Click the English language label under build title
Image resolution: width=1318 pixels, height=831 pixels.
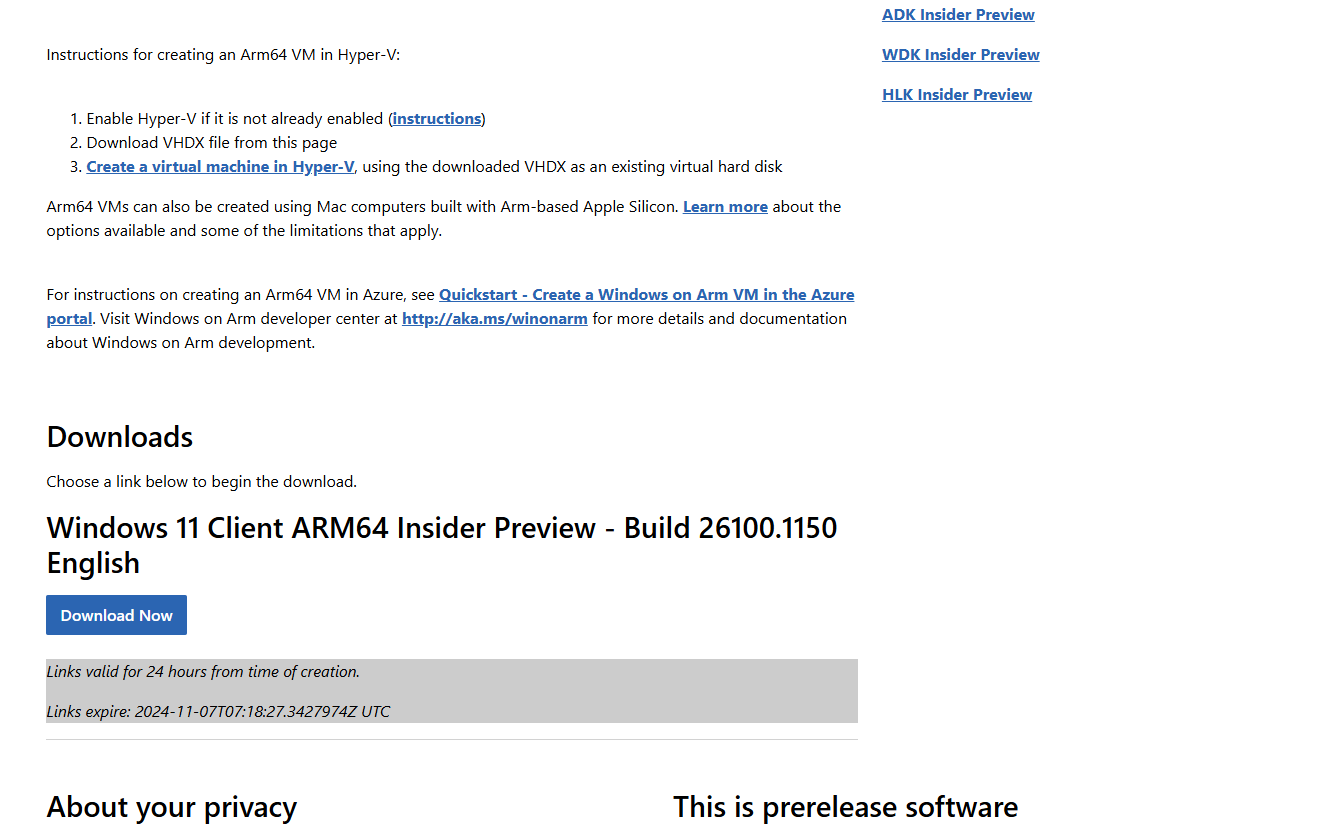(x=93, y=564)
